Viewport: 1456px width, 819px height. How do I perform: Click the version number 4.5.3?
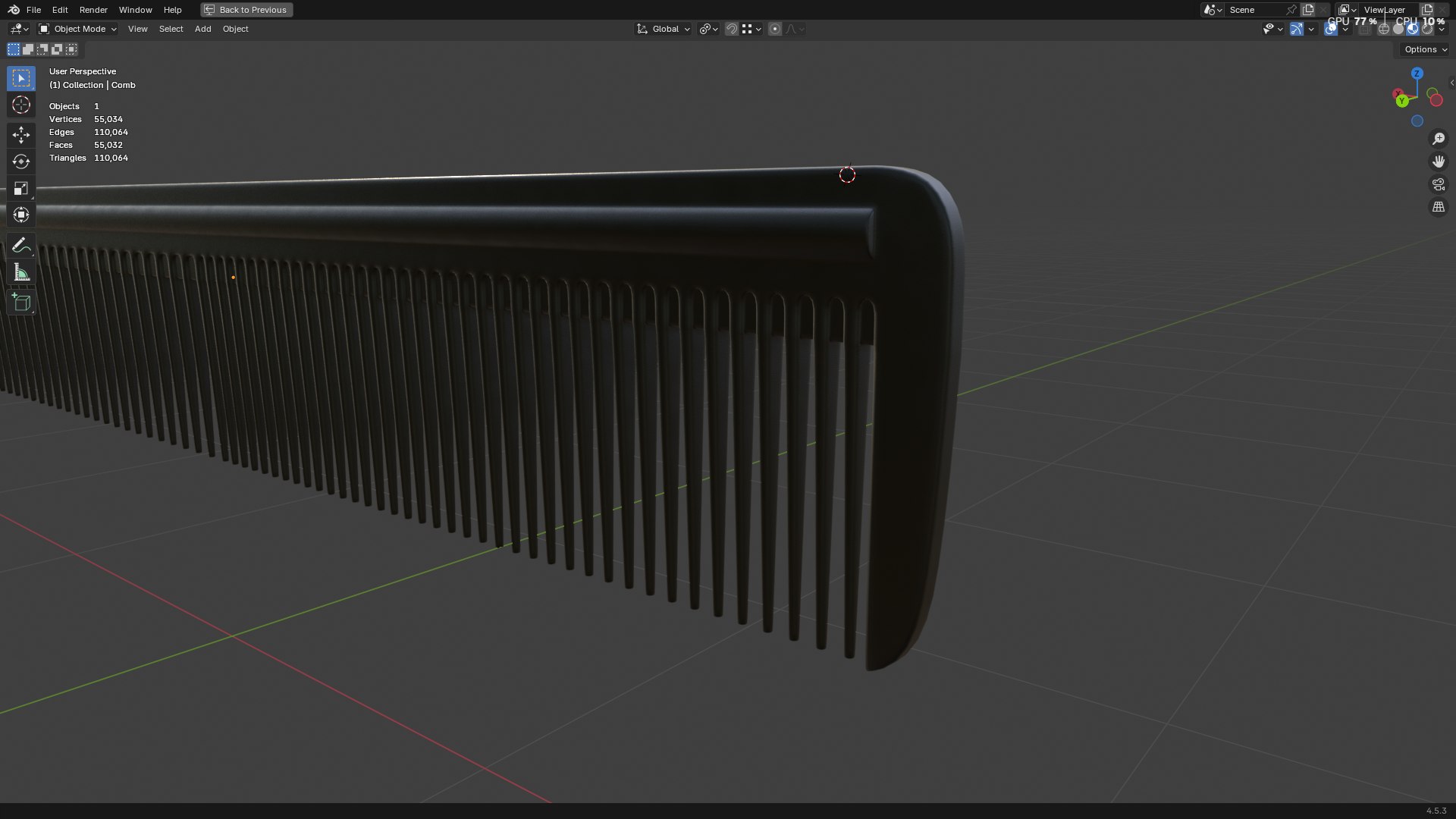pyautogui.click(x=1436, y=811)
